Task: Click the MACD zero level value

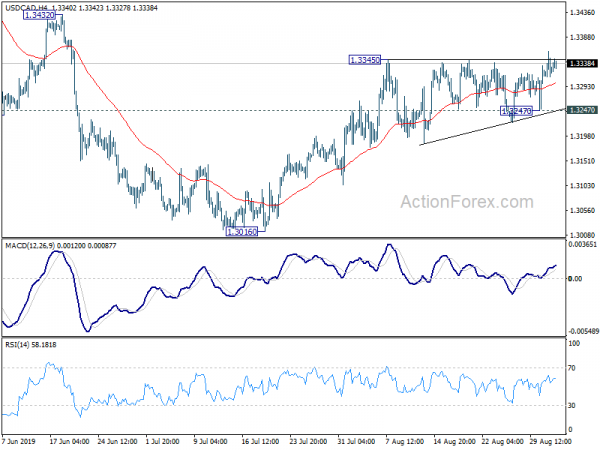Action: tap(575, 279)
